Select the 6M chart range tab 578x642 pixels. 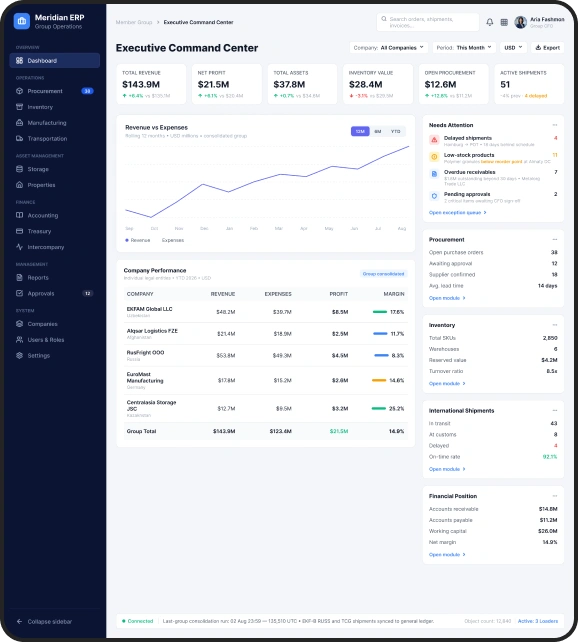pos(378,131)
